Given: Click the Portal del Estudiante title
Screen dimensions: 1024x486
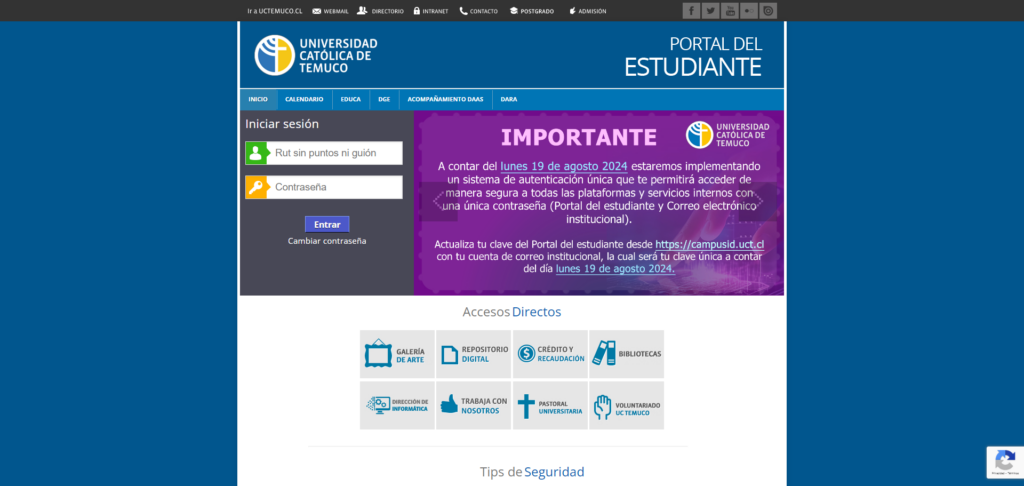Looking at the screenshot, I should tap(693, 56).
